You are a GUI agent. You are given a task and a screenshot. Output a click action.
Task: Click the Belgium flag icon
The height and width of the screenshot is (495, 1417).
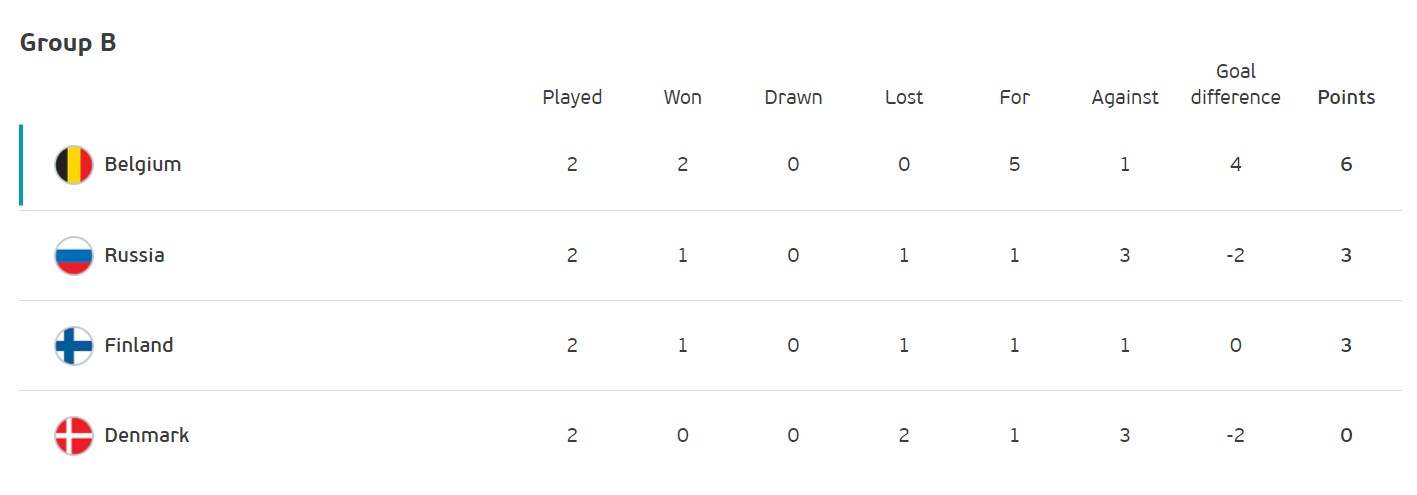coord(73,165)
